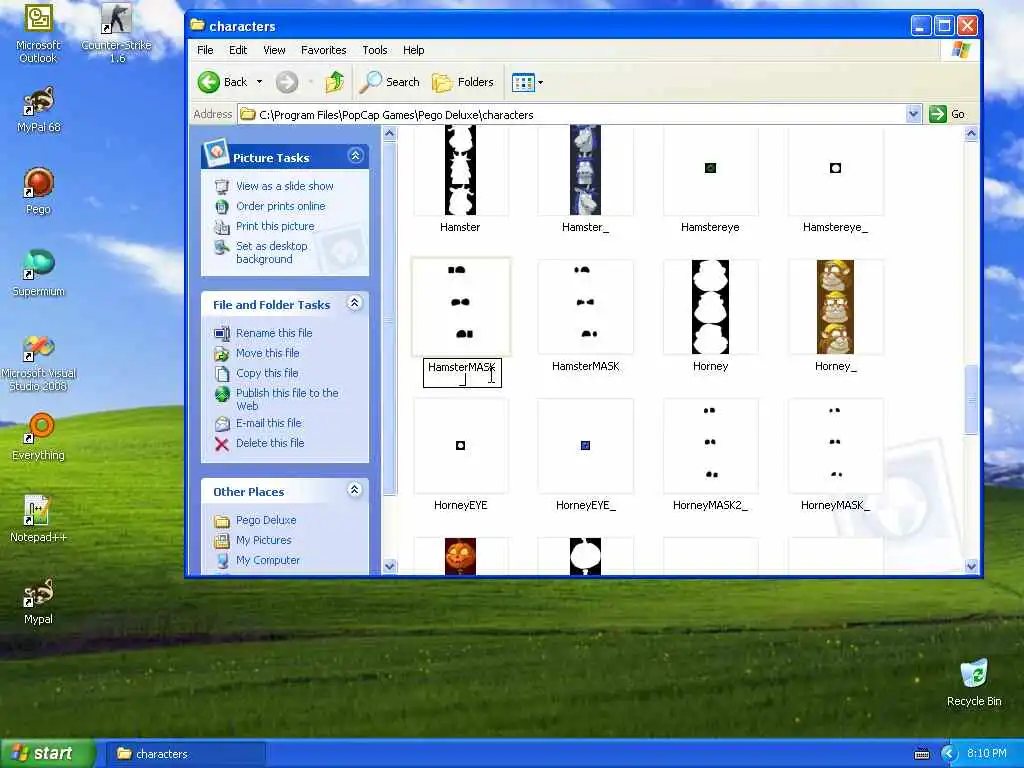Open the Tools menu
Image resolution: width=1024 pixels, height=768 pixels.
[x=375, y=50]
